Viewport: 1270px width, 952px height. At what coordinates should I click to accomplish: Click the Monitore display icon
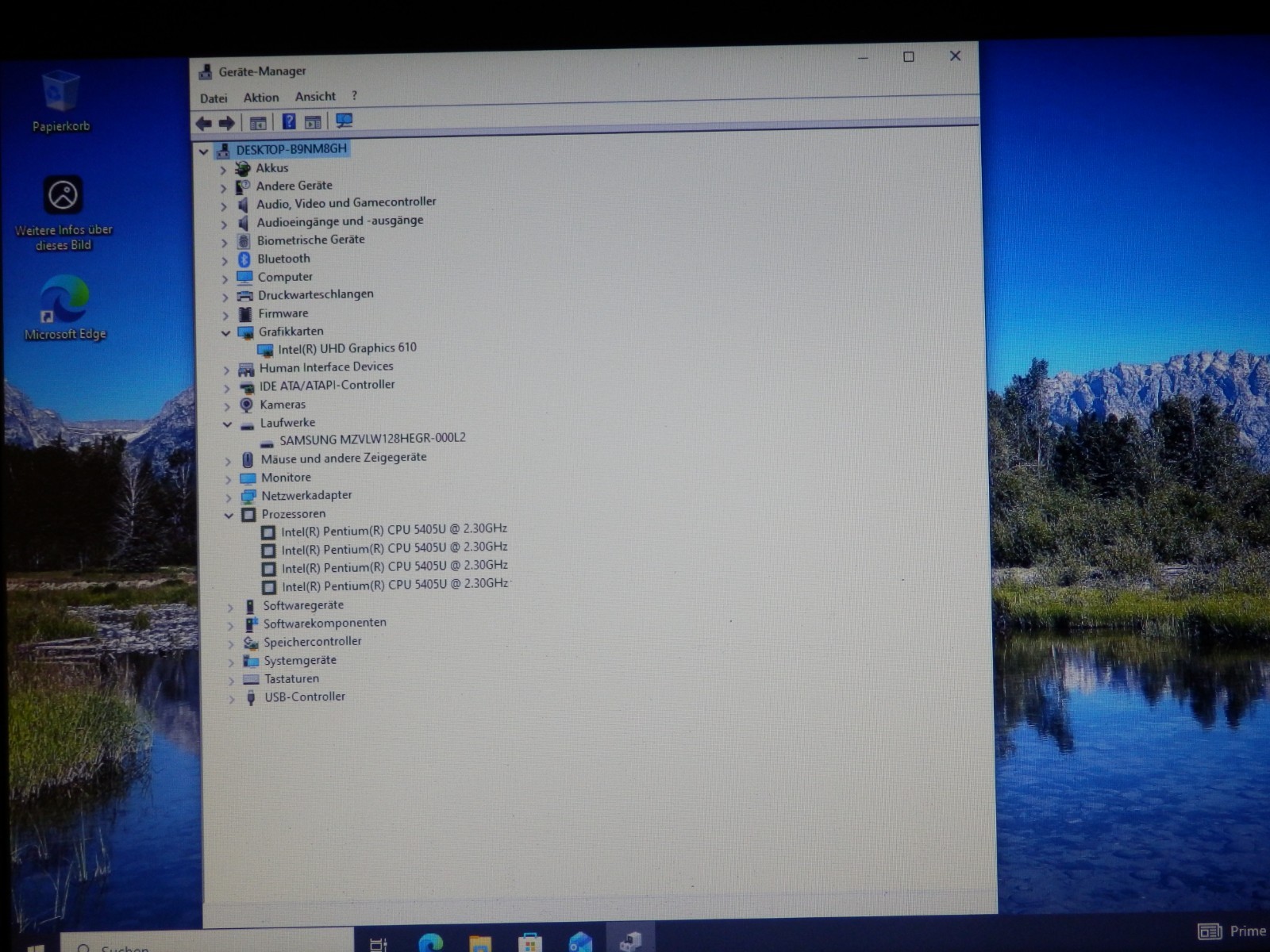[248, 478]
